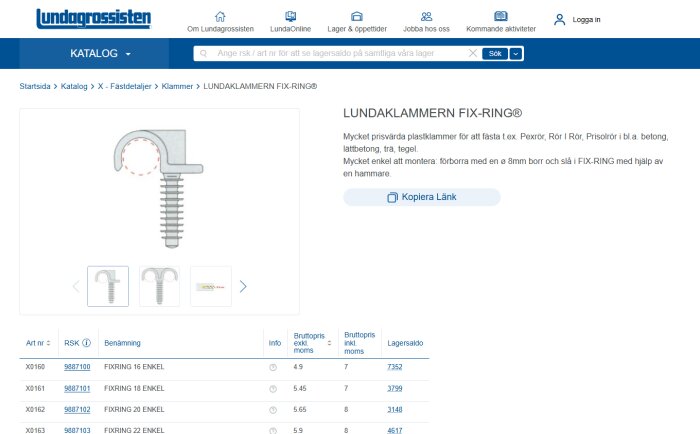Select the double clip thumbnail
This screenshot has height=434, width=700.
click(x=159, y=286)
